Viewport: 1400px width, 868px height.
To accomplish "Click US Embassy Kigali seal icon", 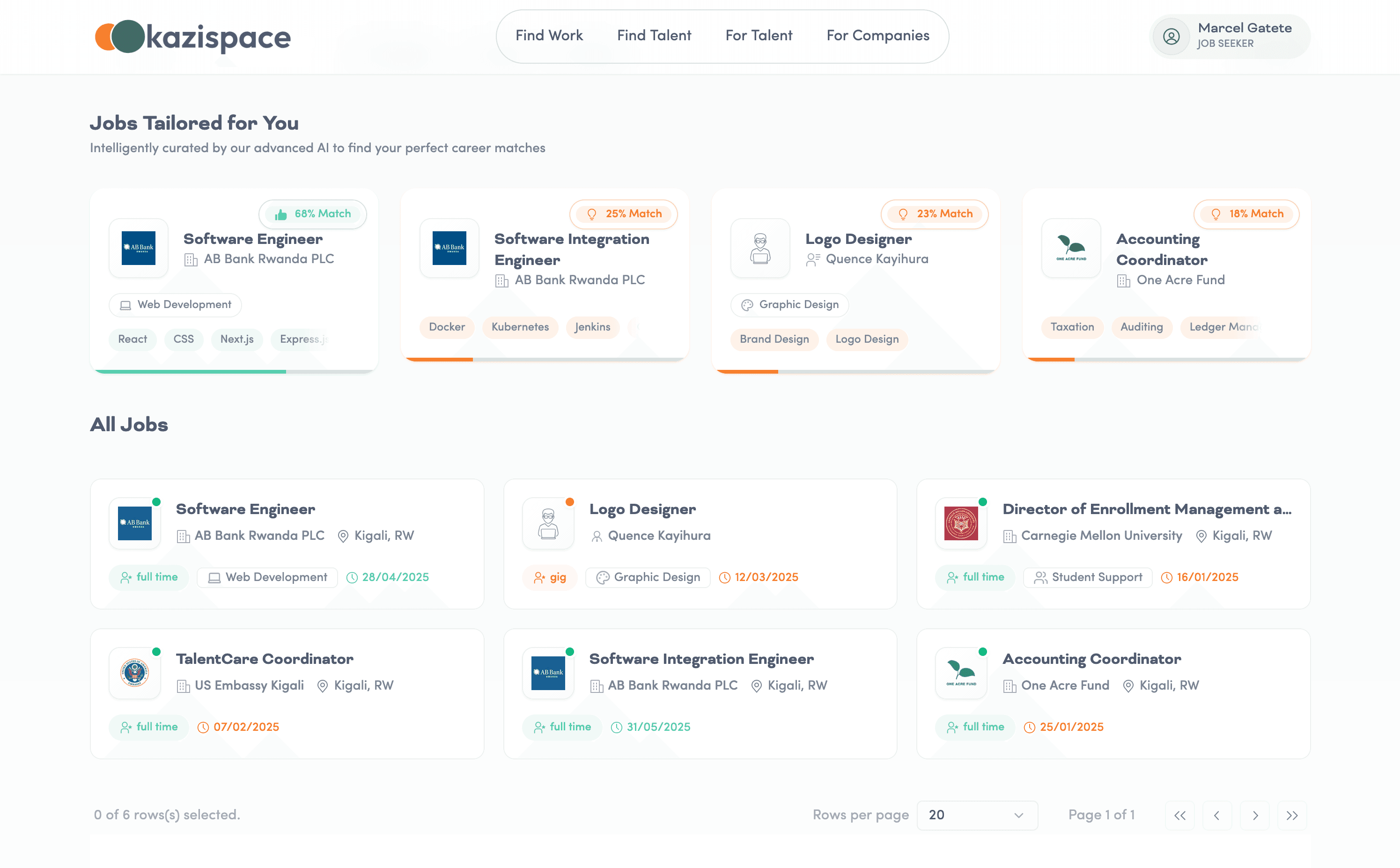I will (135, 673).
